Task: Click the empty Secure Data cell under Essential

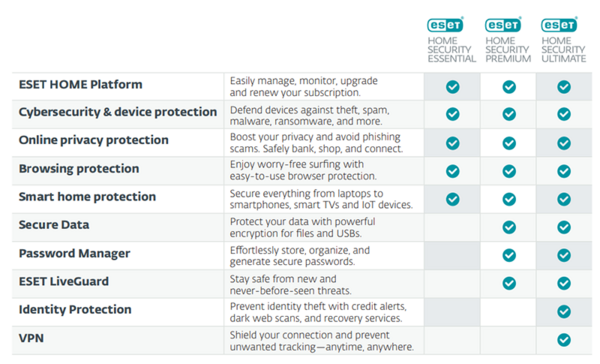Action: pyautogui.click(x=452, y=227)
